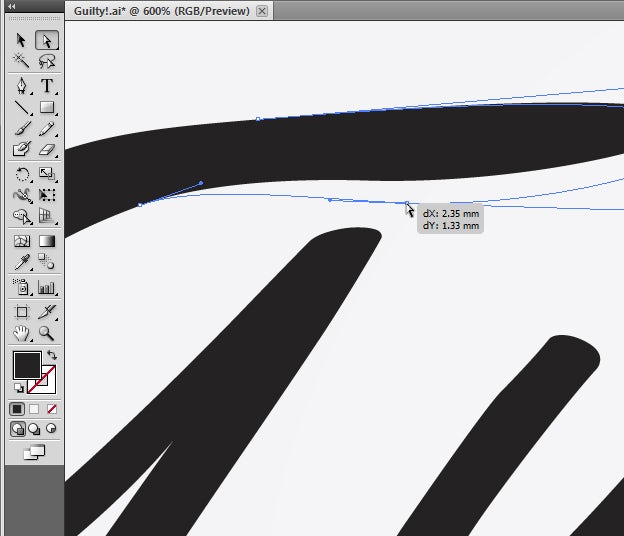Viewport: 624px width, 536px height.
Task: Close the Guilty!.ai document tab
Action: [262, 11]
